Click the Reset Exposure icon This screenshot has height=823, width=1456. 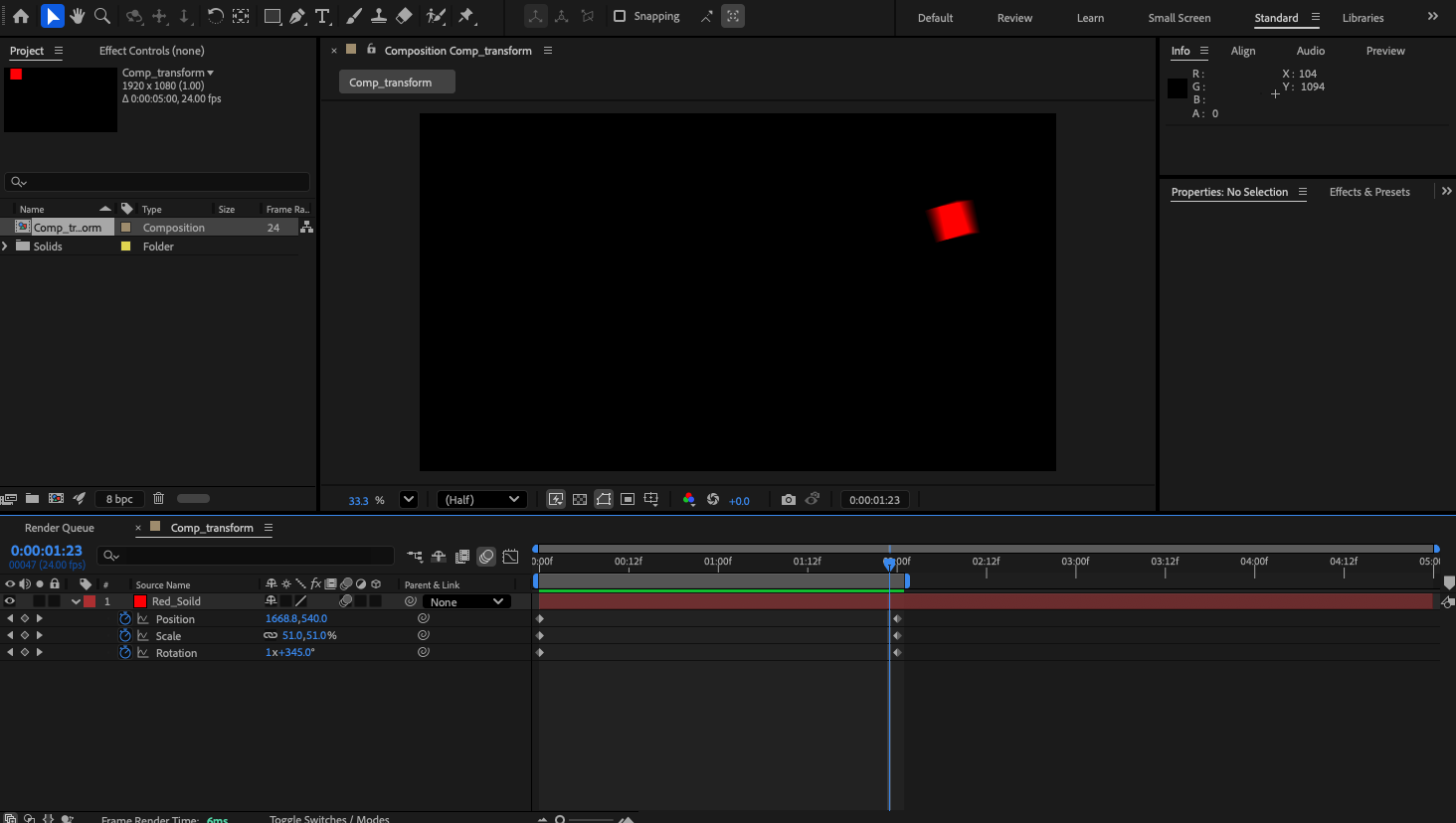tap(712, 499)
